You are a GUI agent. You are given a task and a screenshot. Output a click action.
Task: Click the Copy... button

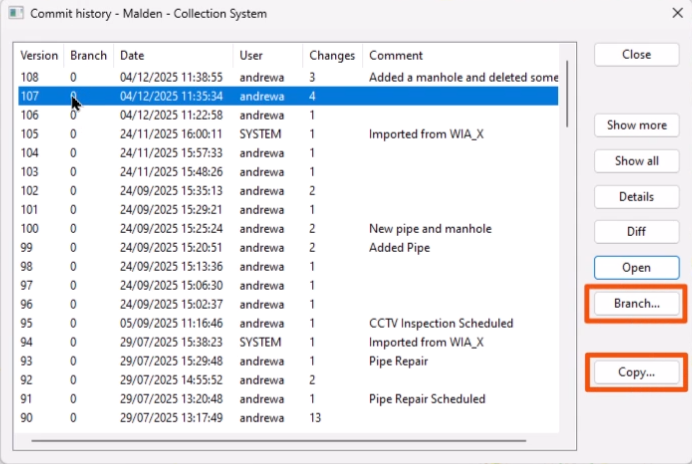coord(636,372)
